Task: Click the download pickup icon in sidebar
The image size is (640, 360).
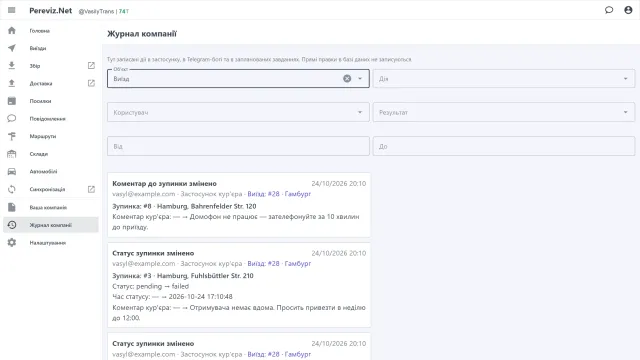Action: point(12,65)
